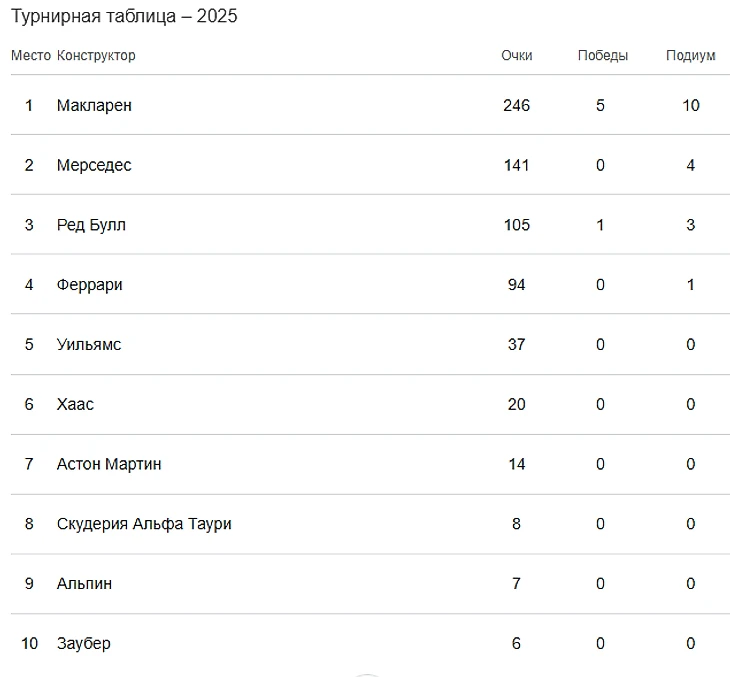Screen dimensions: 730x677
Task: Click the Конструктор column header
Action: coord(96,56)
